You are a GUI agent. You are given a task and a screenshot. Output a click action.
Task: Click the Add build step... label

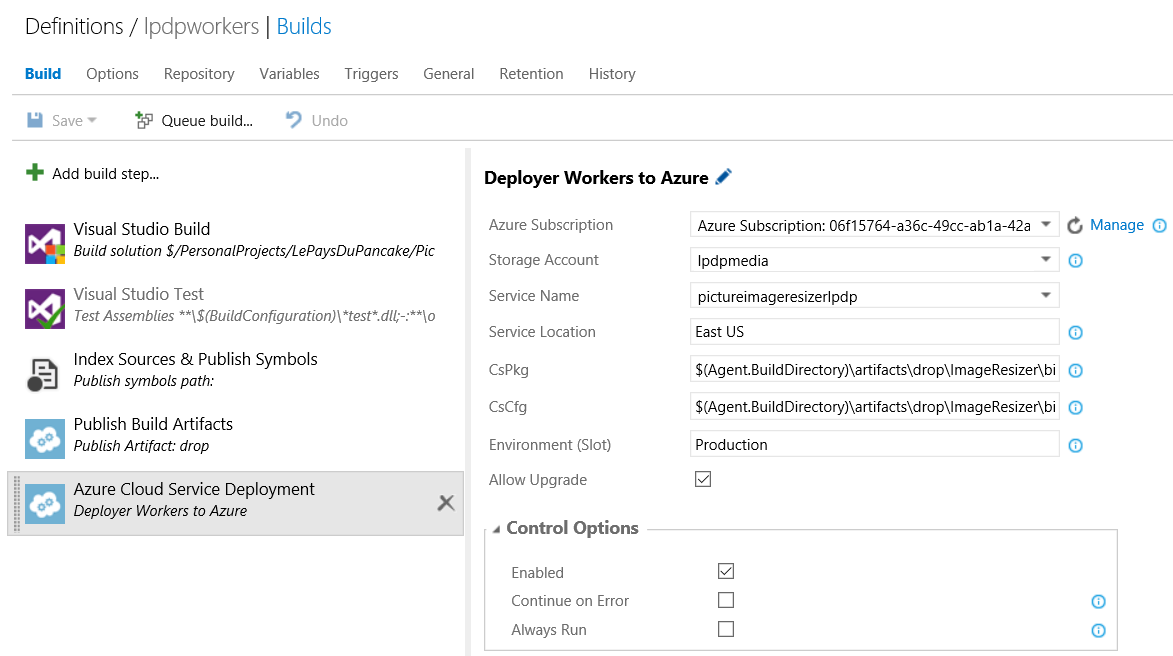(x=105, y=174)
